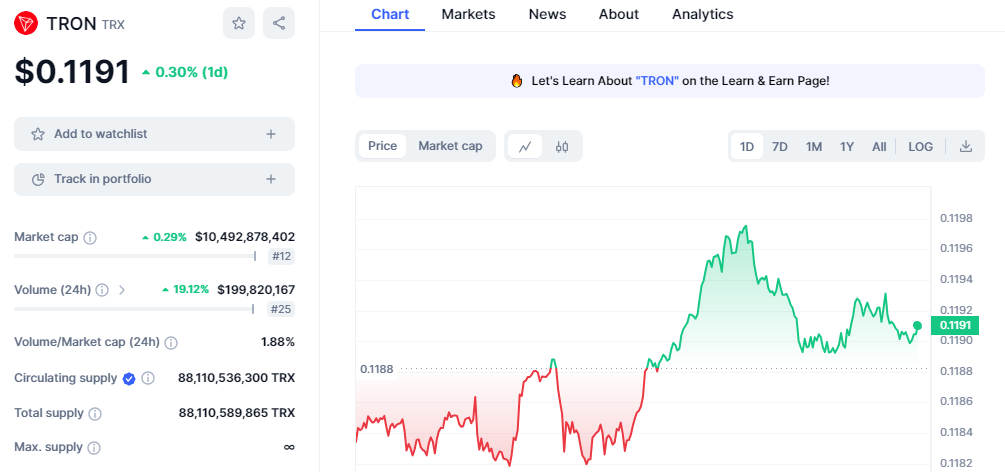Open Market cap info tooltip icon

click(90, 238)
